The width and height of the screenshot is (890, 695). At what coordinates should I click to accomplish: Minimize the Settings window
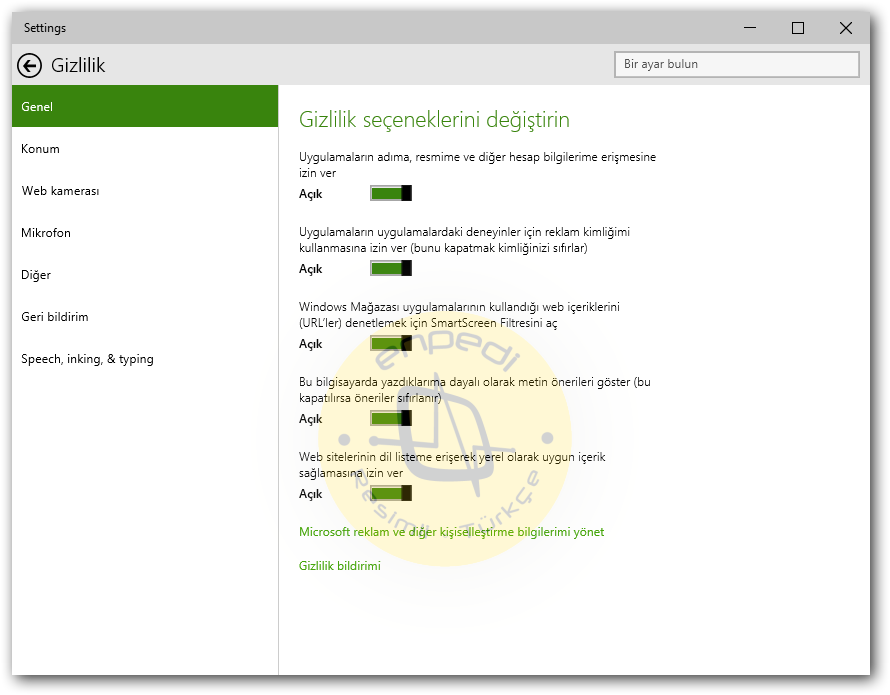click(x=750, y=28)
